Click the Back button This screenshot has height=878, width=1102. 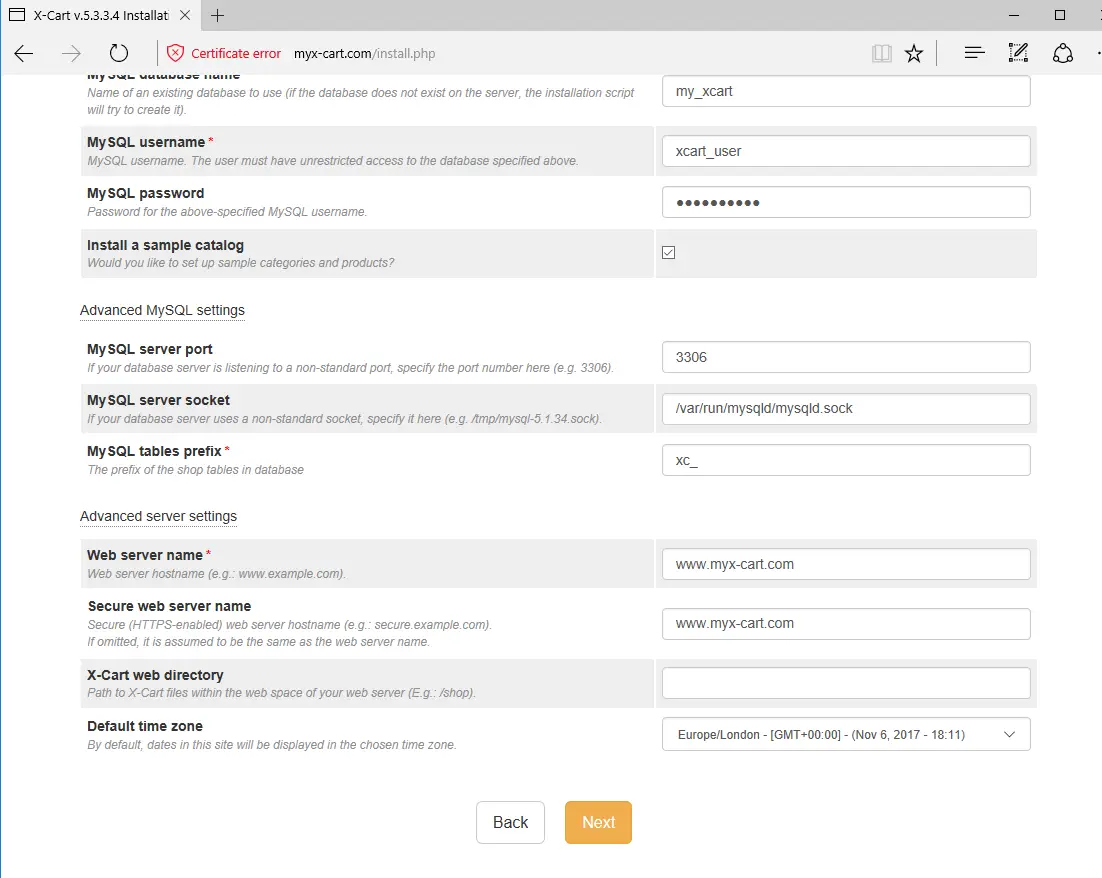[x=510, y=822]
